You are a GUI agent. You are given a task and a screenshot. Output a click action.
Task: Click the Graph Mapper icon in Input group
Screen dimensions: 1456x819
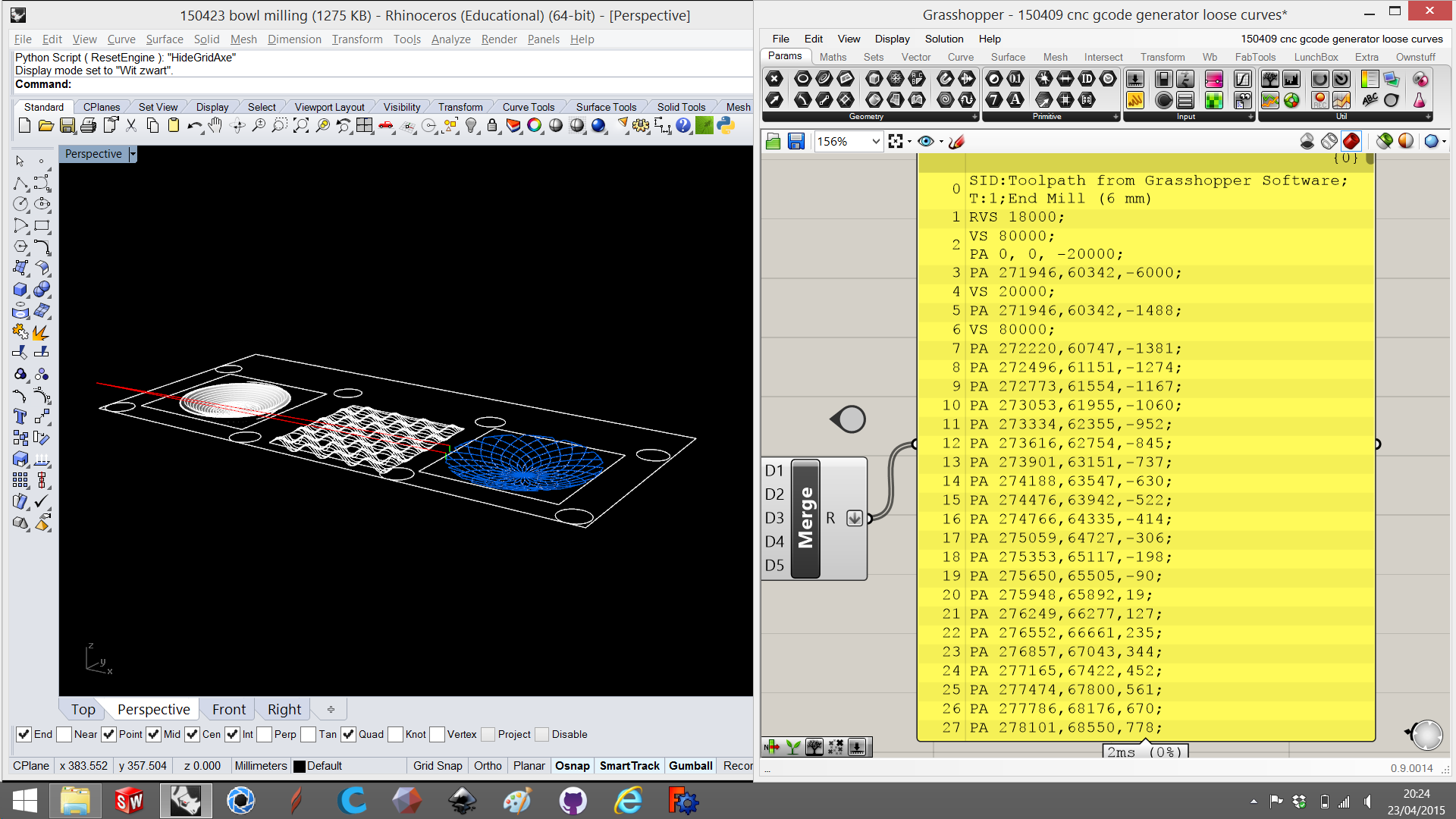tap(1243, 78)
